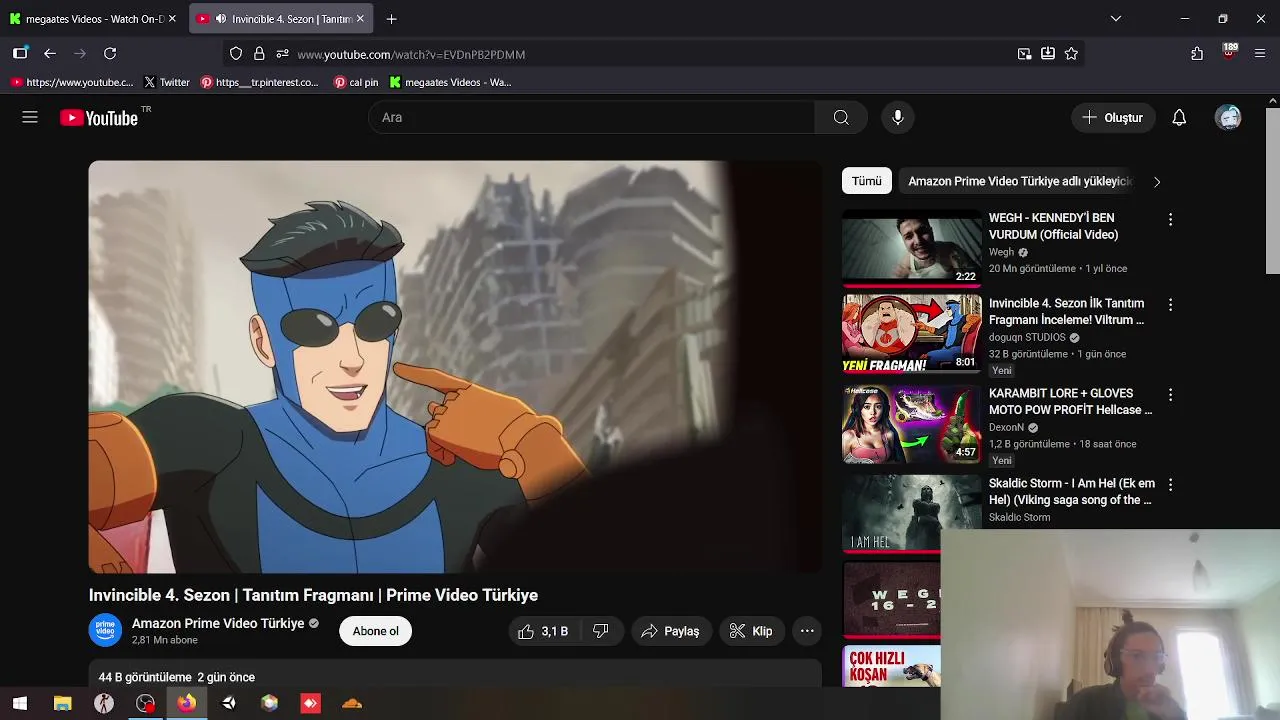
Task: Open the AnyDesk taskbar icon
Action: [311, 703]
